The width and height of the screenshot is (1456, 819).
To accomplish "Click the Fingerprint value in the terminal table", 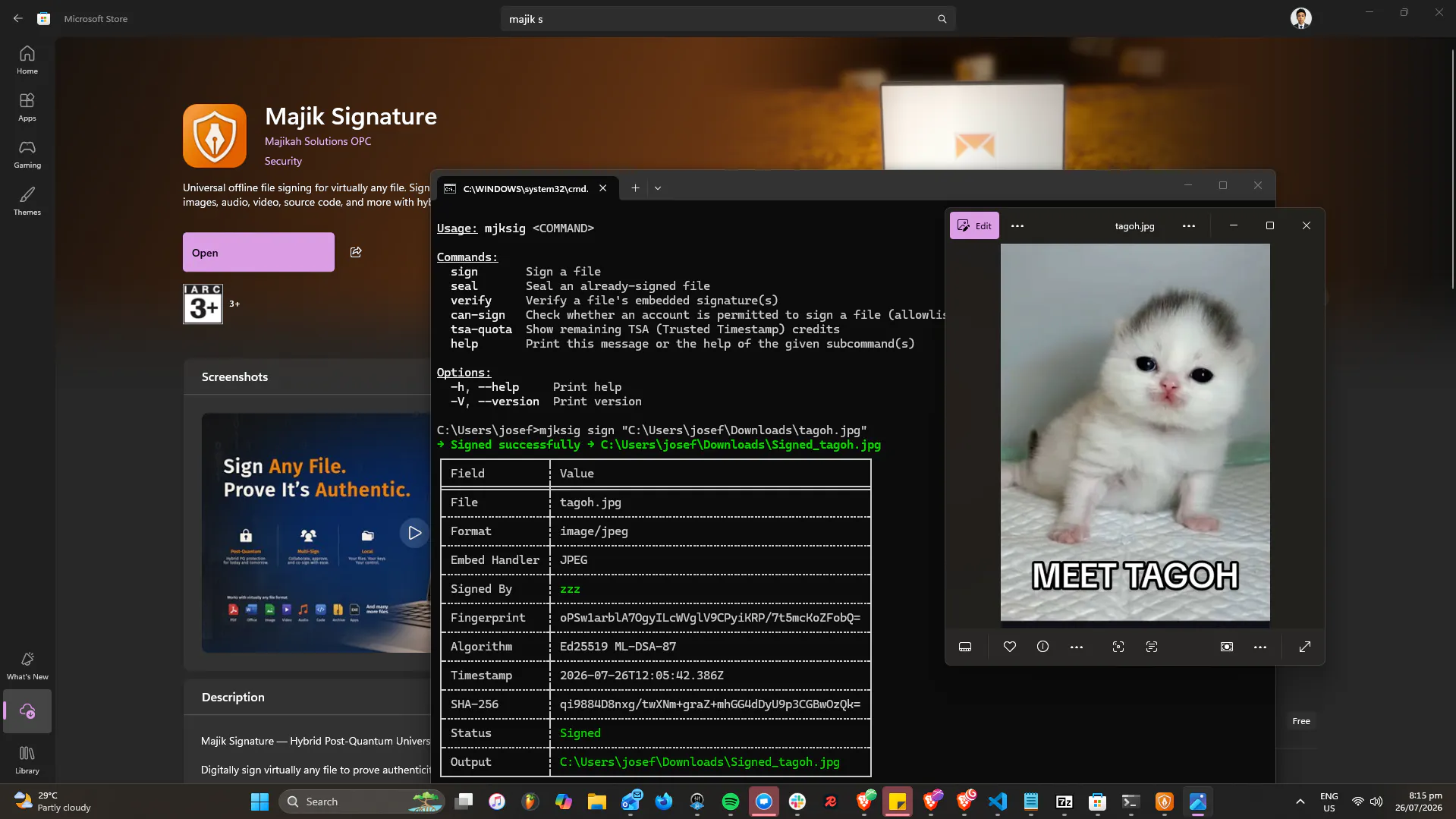I will click(x=709, y=618).
